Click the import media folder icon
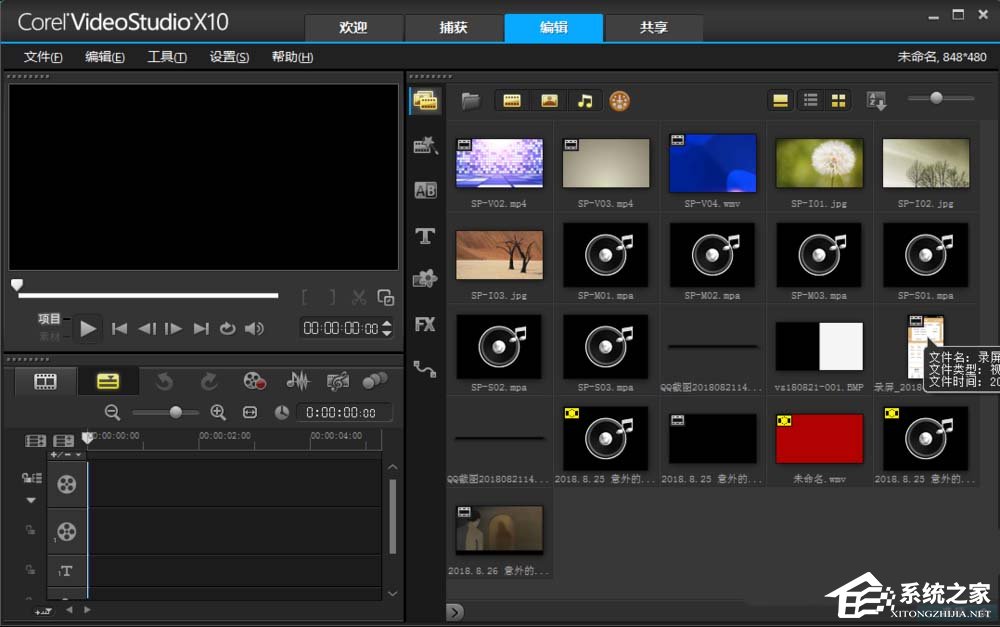 pyautogui.click(x=471, y=101)
